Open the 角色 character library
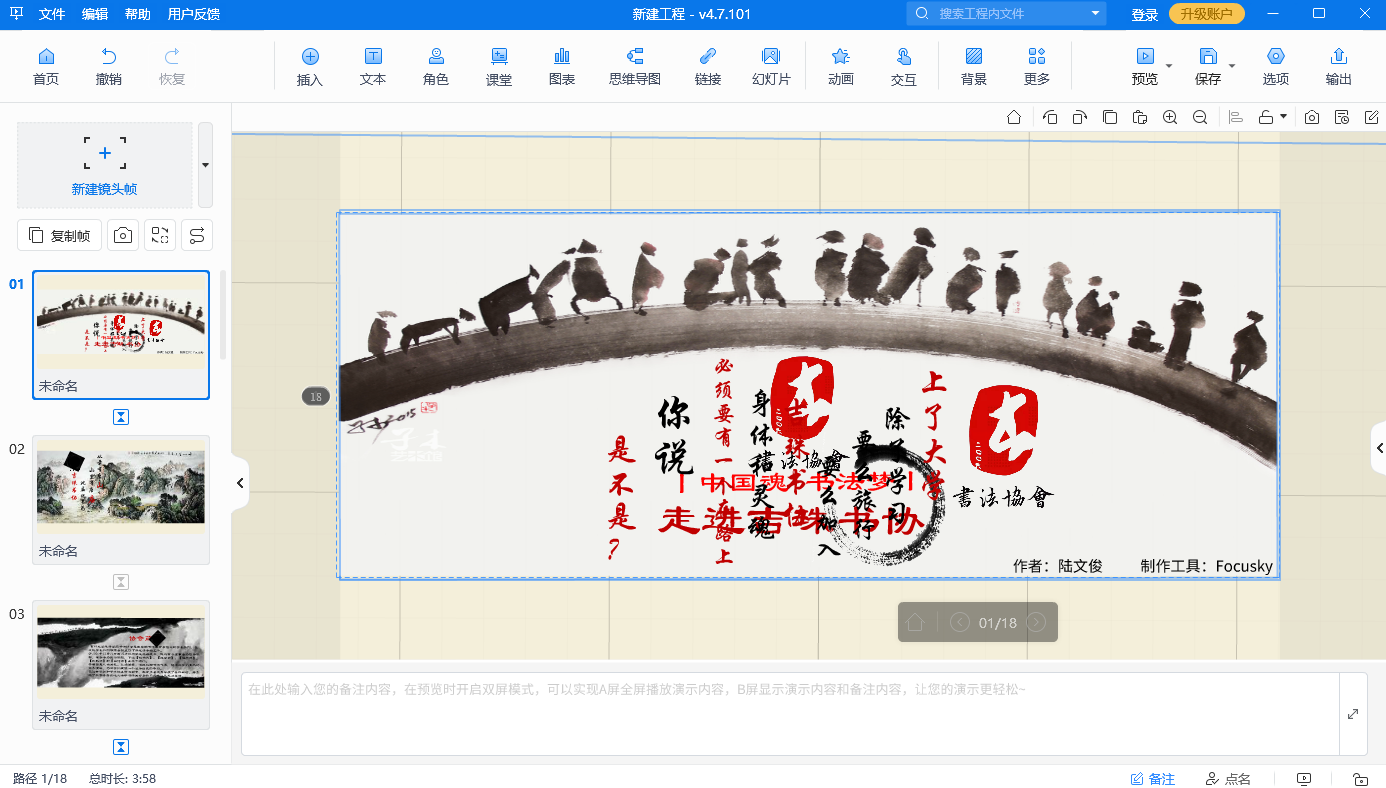This screenshot has width=1386, height=788. click(436, 67)
